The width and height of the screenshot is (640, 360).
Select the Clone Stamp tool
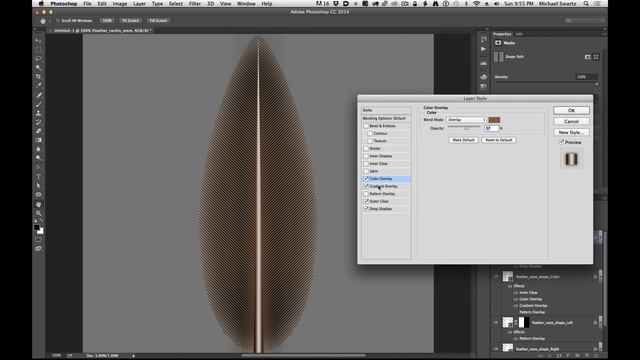38,113
